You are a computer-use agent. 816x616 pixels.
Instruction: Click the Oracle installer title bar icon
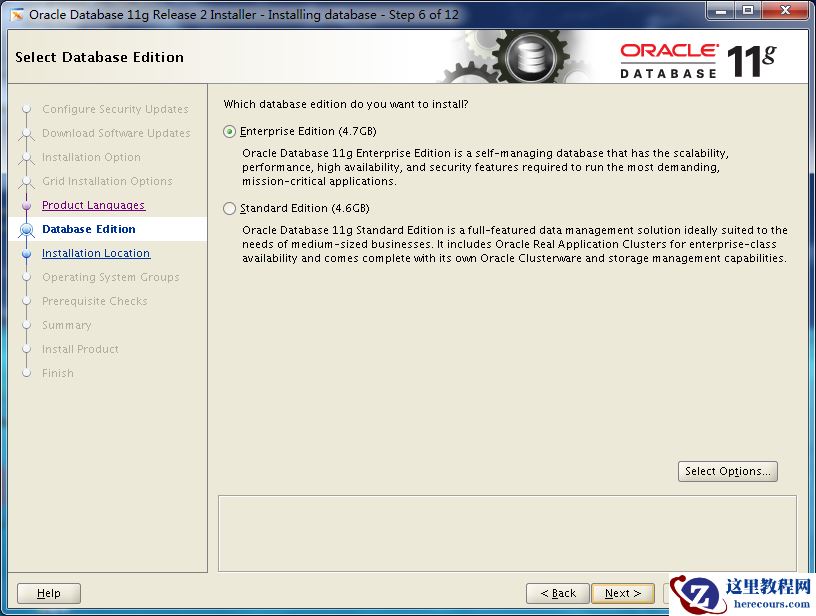(17, 15)
